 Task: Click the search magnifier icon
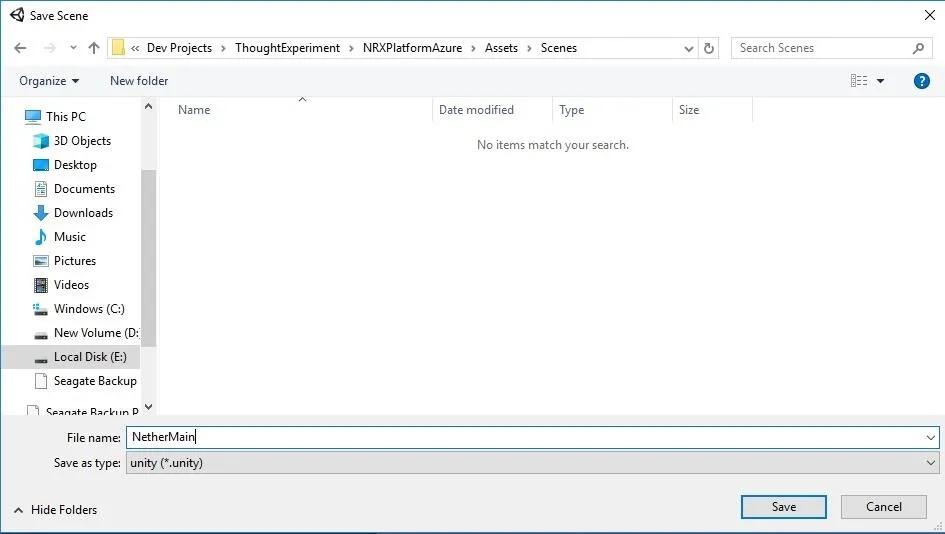coord(919,48)
